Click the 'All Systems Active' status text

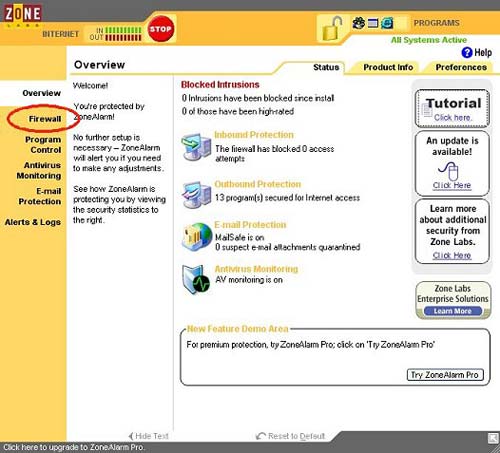click(x=429, y=40)
